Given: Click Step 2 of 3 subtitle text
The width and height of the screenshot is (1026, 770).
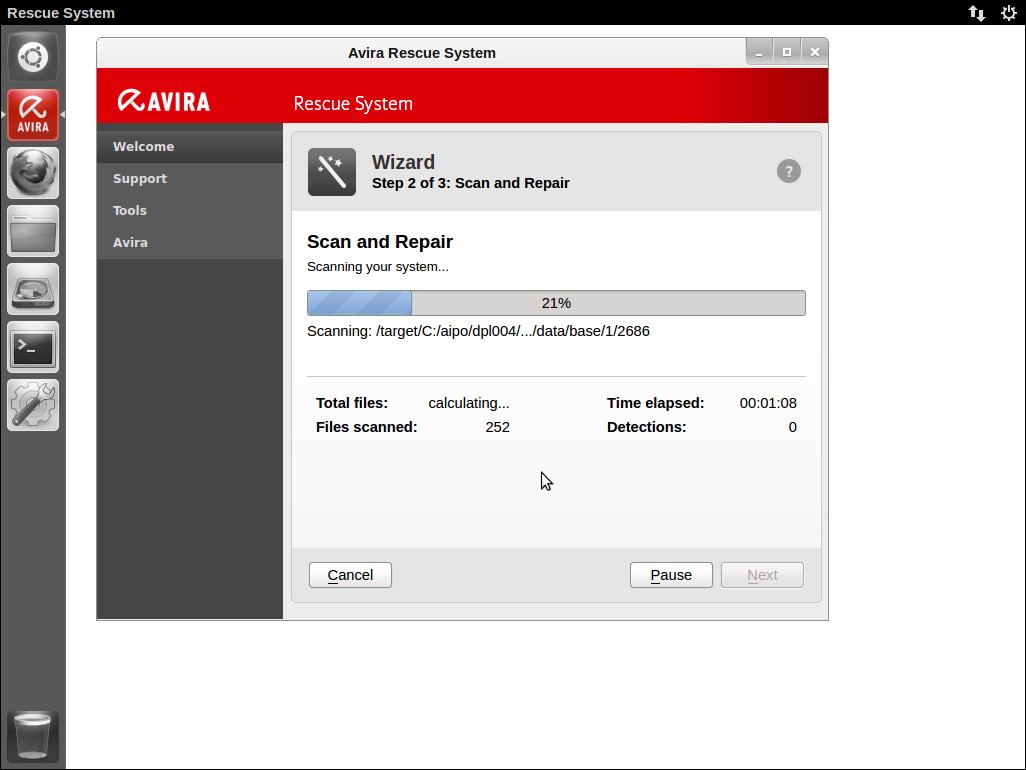Looking at the screenshot, I should pos(470,183).
